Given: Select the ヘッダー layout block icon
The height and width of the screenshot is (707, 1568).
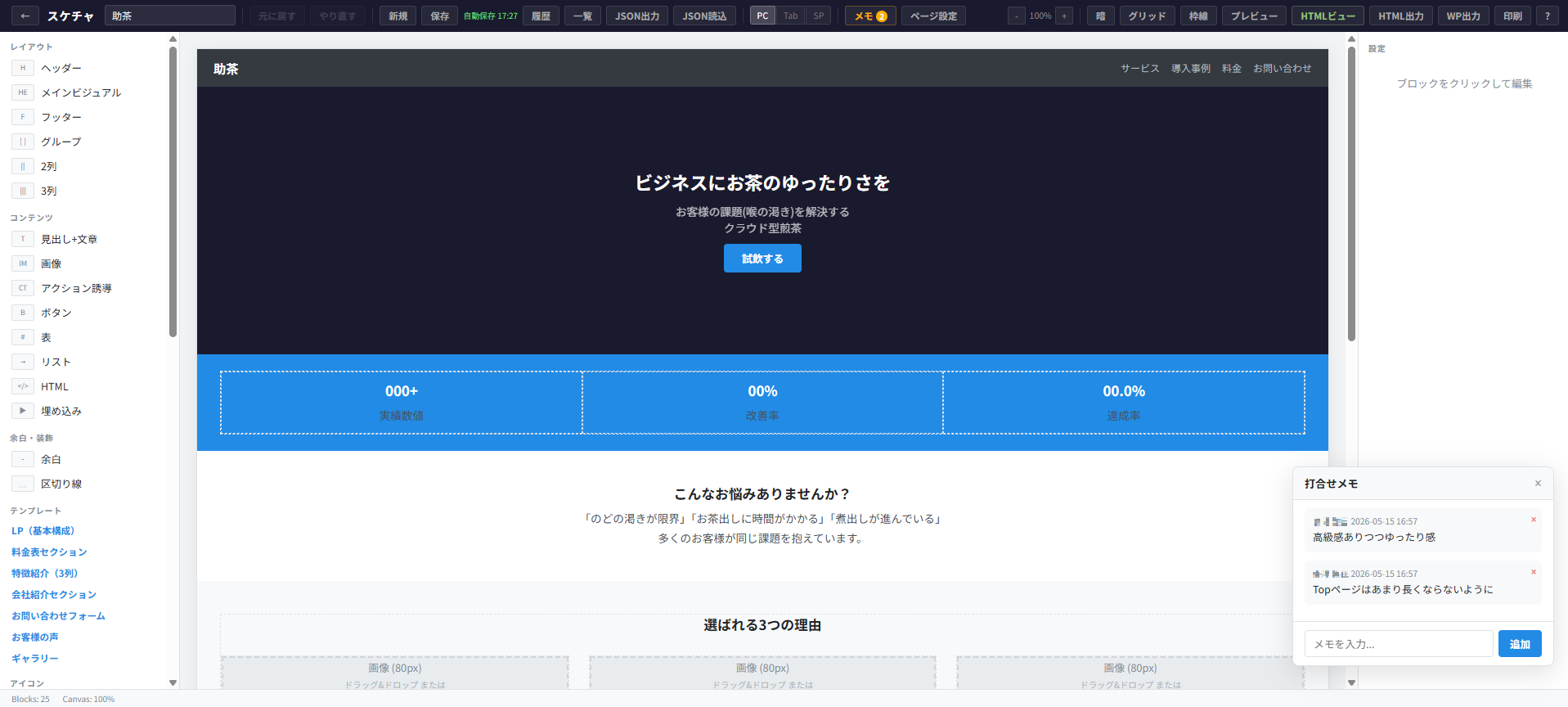Looking at the screenshot, I should (x=23, y=68).
